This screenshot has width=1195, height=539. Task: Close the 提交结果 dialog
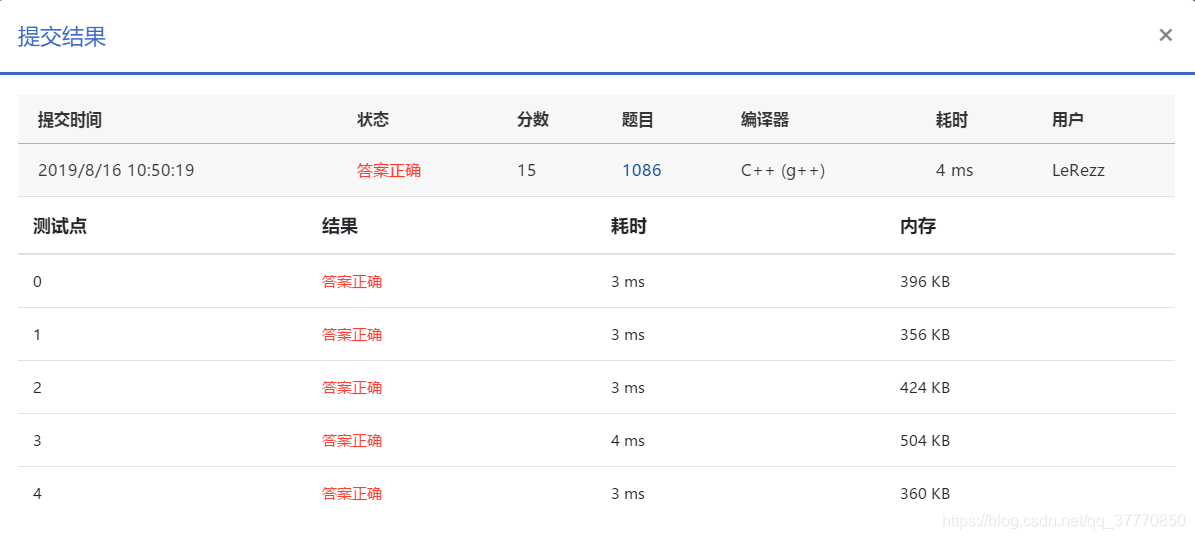tap(1165, 35)
